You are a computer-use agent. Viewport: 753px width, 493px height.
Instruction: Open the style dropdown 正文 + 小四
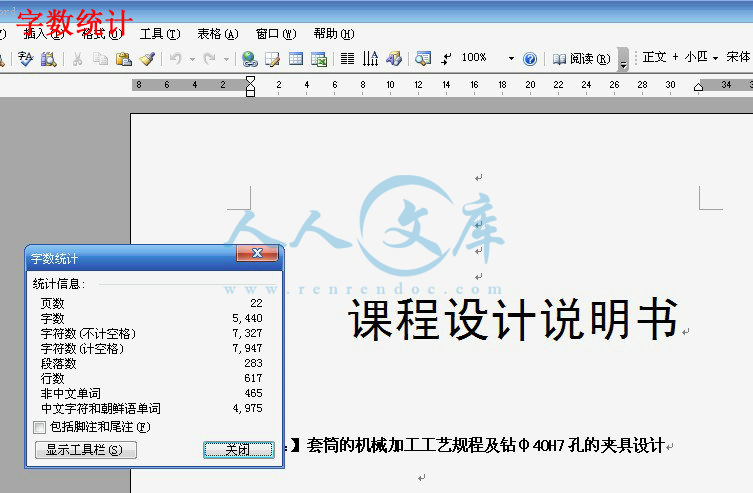coord(715,58)
